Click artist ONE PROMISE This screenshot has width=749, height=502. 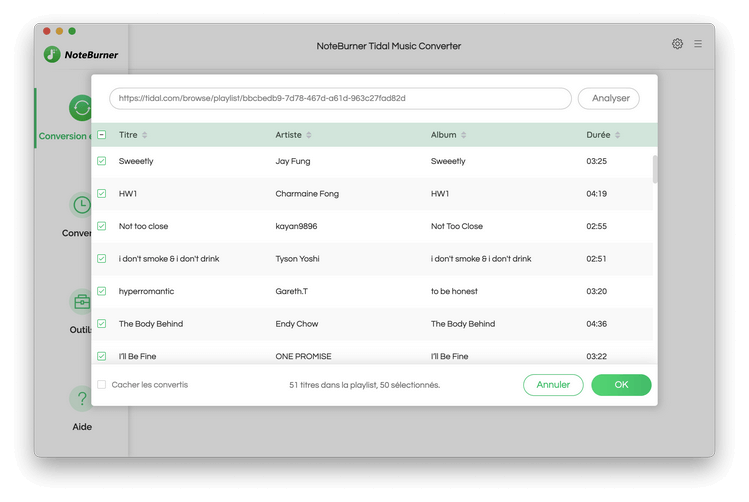click(303, 356)
